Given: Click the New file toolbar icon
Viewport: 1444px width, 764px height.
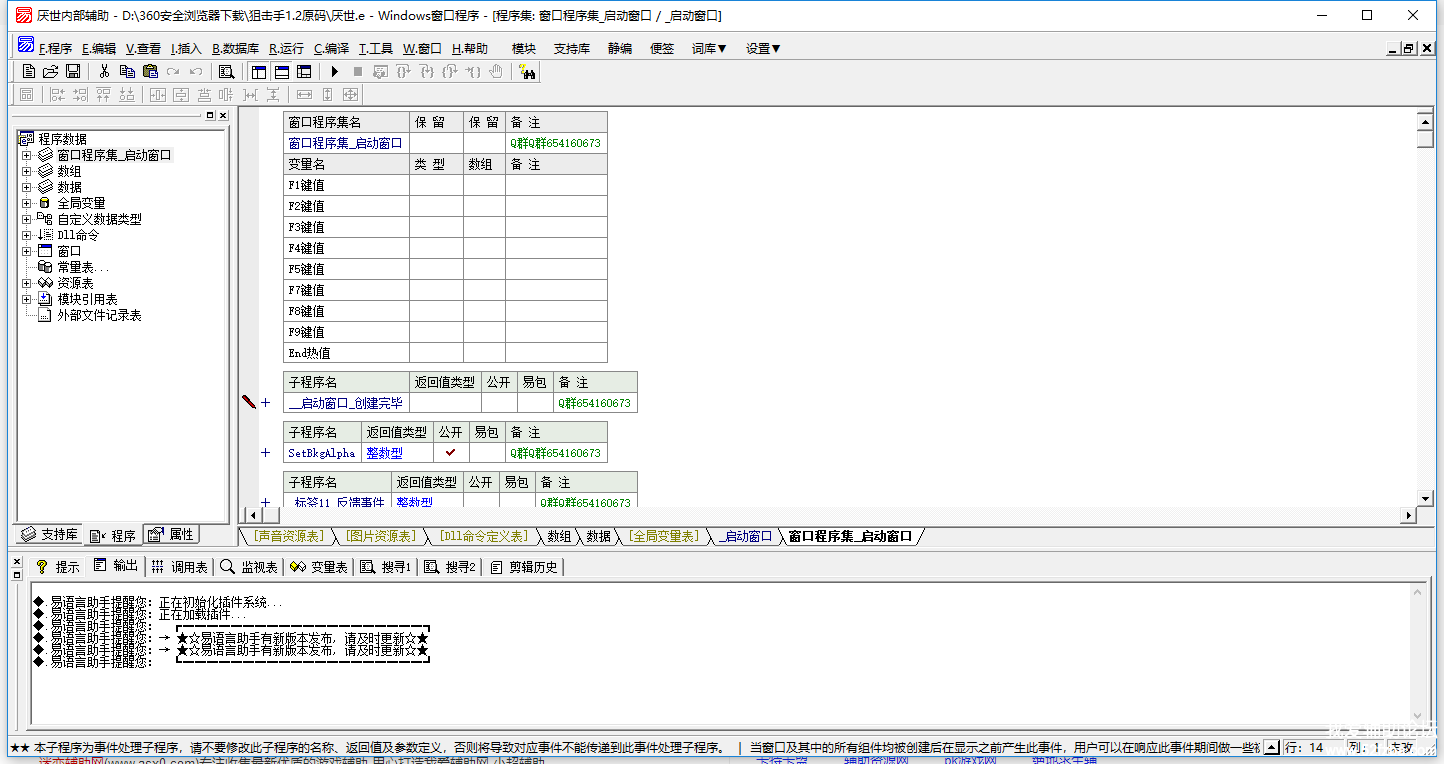Looking at the screenshot, I should point(29,71).
